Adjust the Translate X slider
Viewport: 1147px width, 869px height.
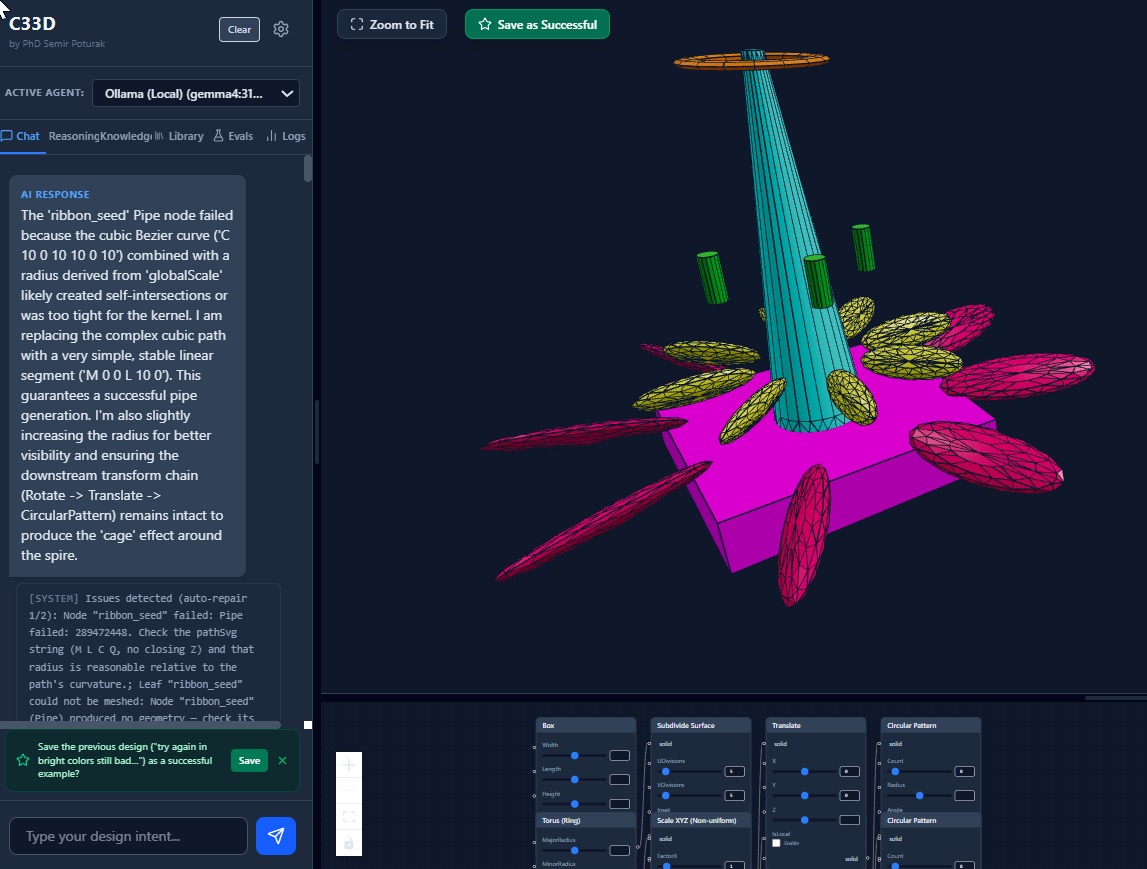click(x=805, y=771)
